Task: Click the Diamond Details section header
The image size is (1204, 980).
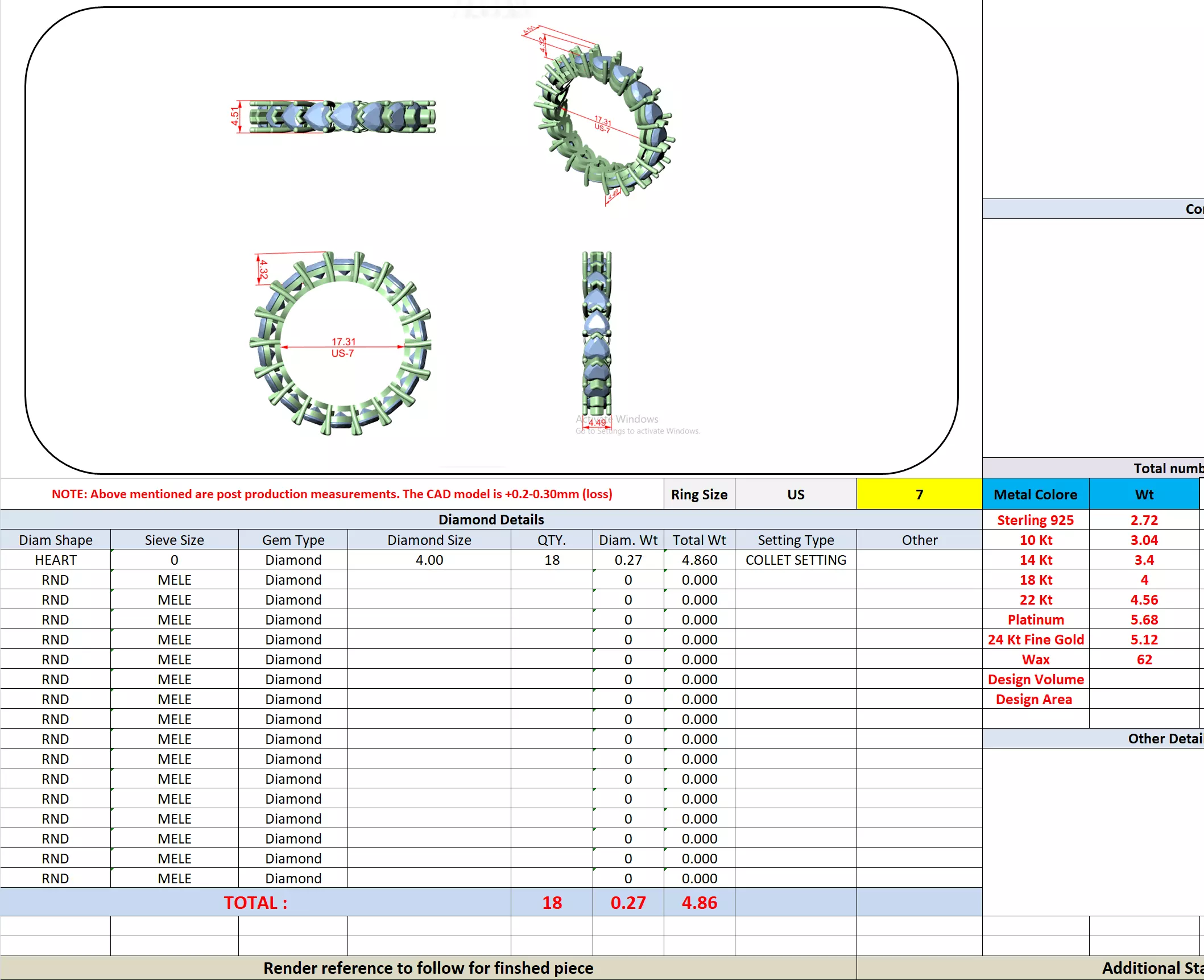Action: coord(491,519)
